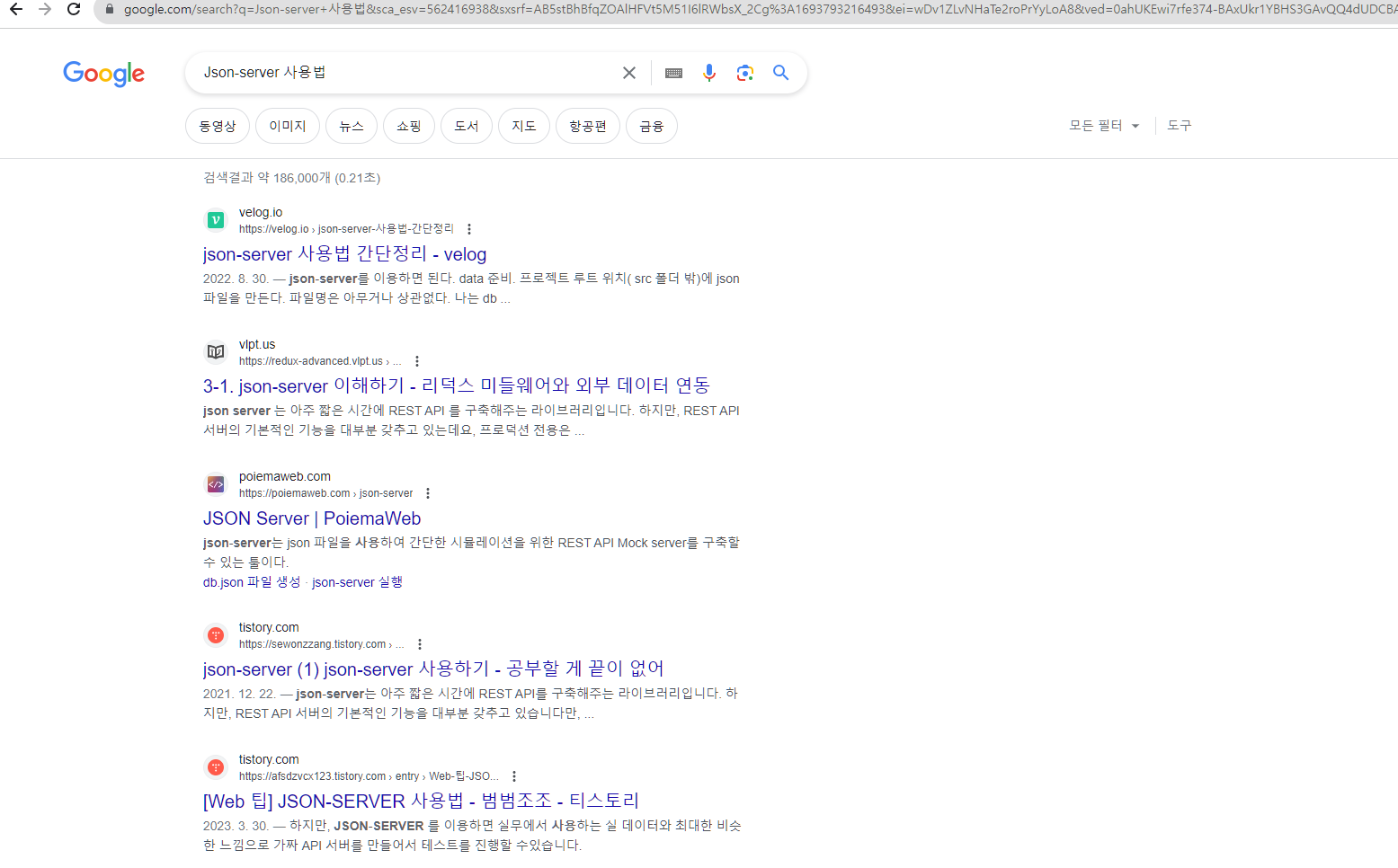The width and height of the screenshot is (1398, 868).
Task: Open '[Web 팁] JSON-SERVER 사용법' result
Action: tap(421, 802)
